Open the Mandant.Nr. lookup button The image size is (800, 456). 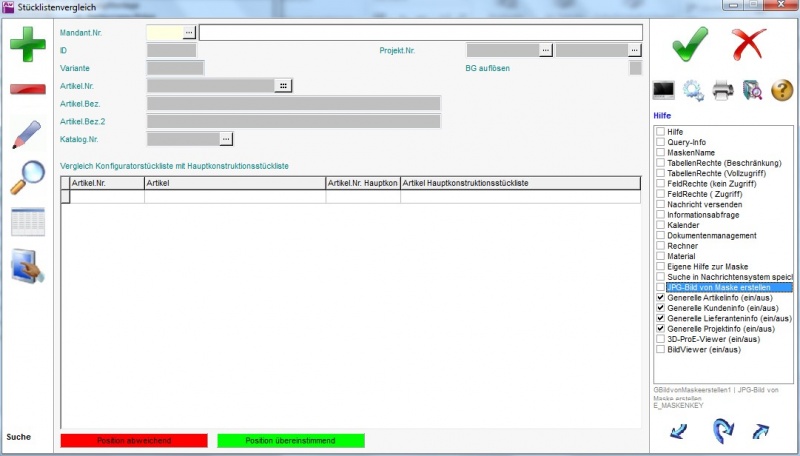point(190,33)
